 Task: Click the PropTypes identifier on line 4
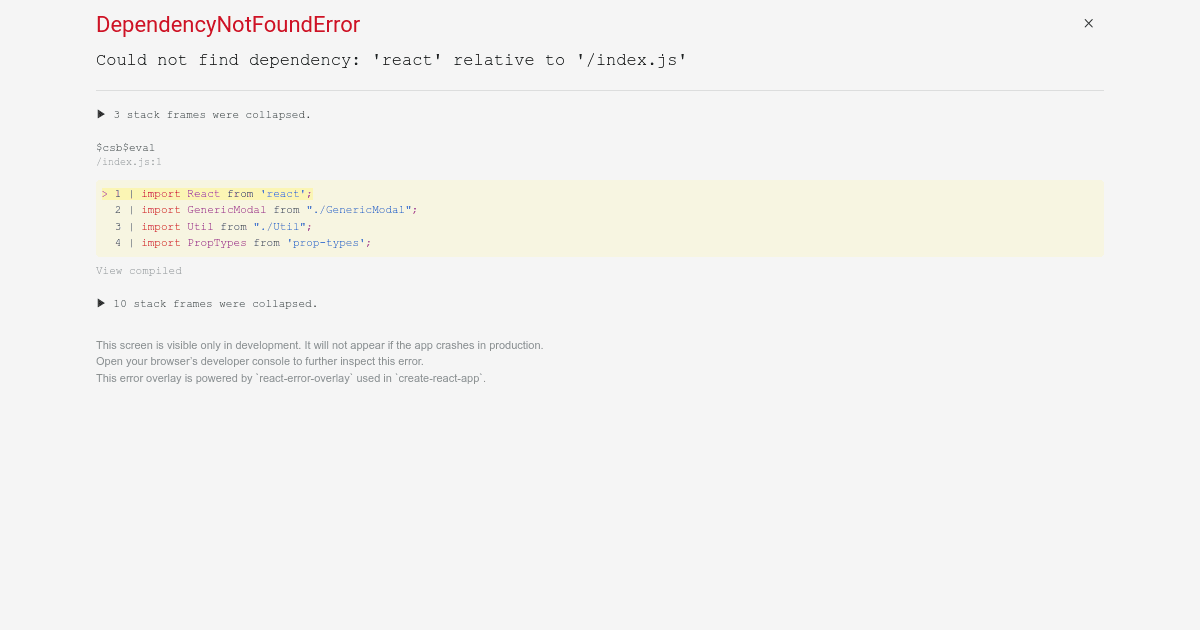pos(216,243)
